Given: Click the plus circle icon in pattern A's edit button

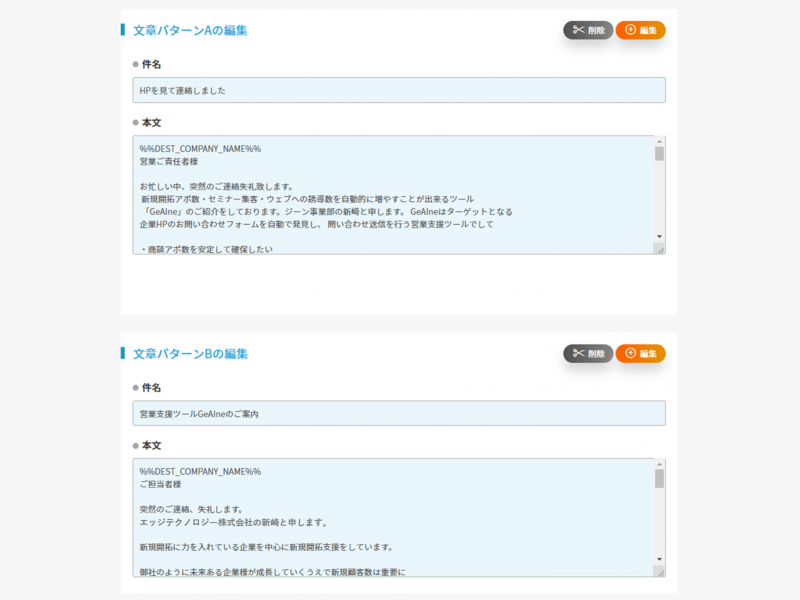Looking at the screenshot, I should (631, 30).
